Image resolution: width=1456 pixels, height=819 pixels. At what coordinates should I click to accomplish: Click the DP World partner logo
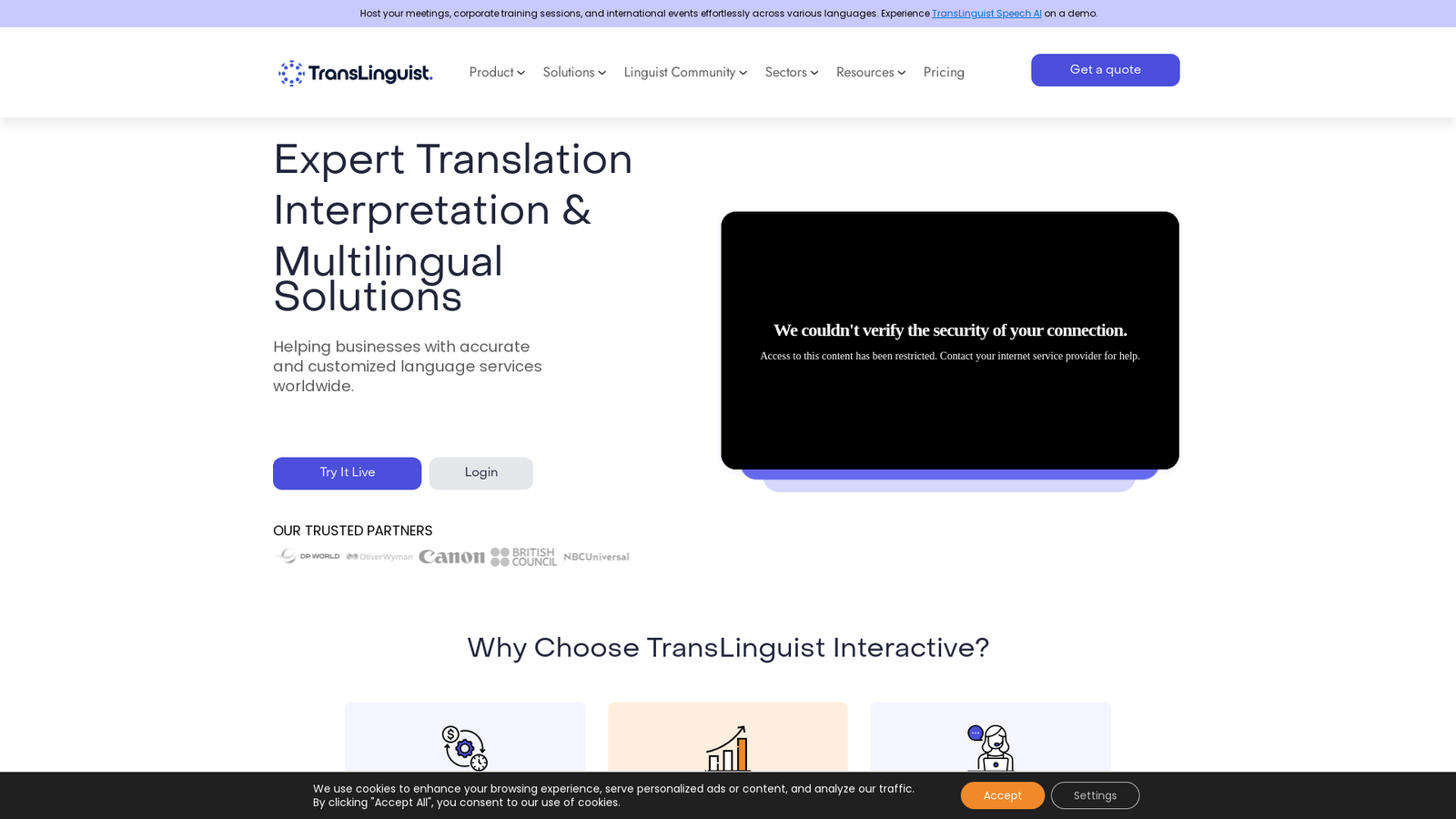[308, 556]
